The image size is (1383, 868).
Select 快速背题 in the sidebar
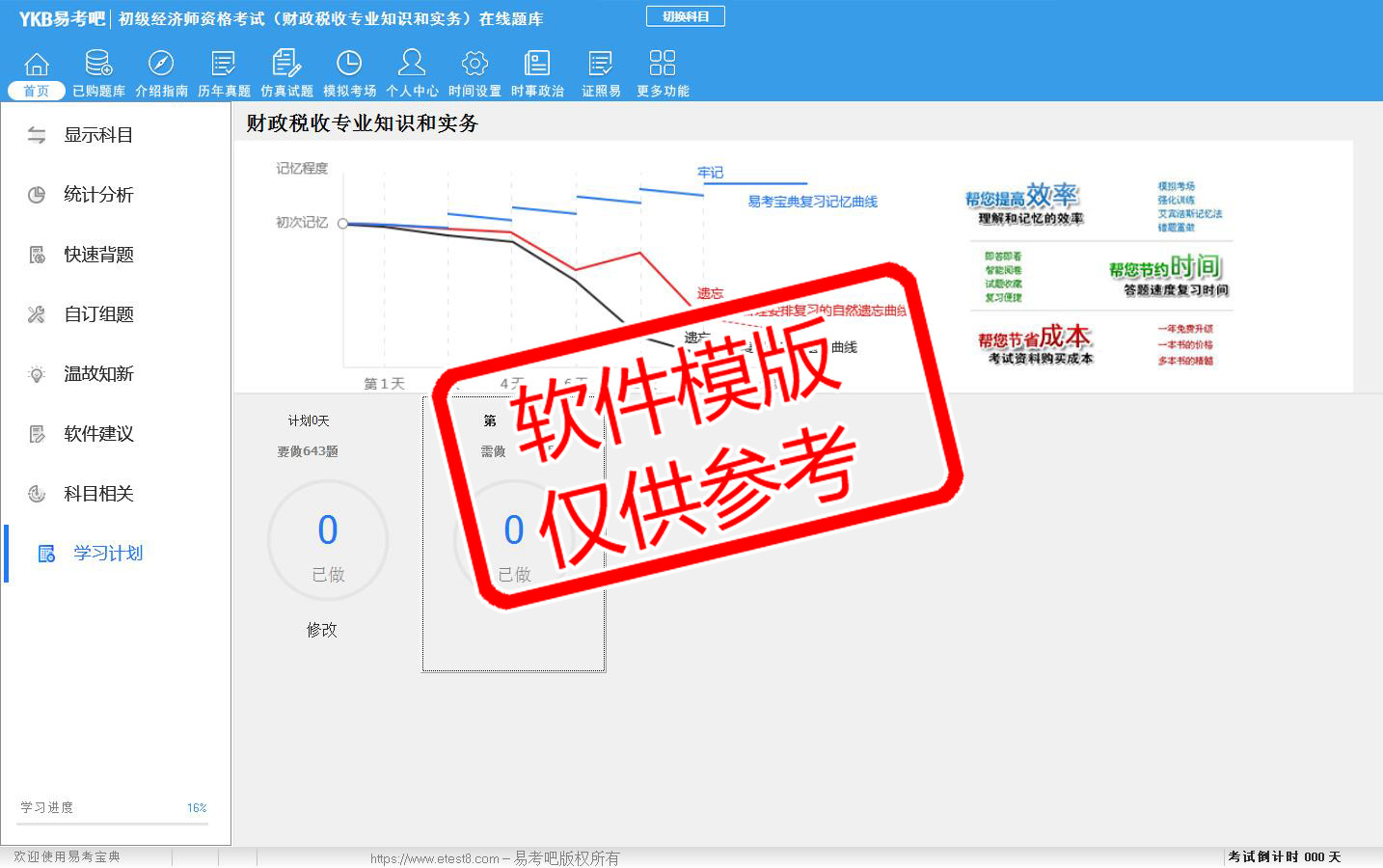click(x=98, y=255)
